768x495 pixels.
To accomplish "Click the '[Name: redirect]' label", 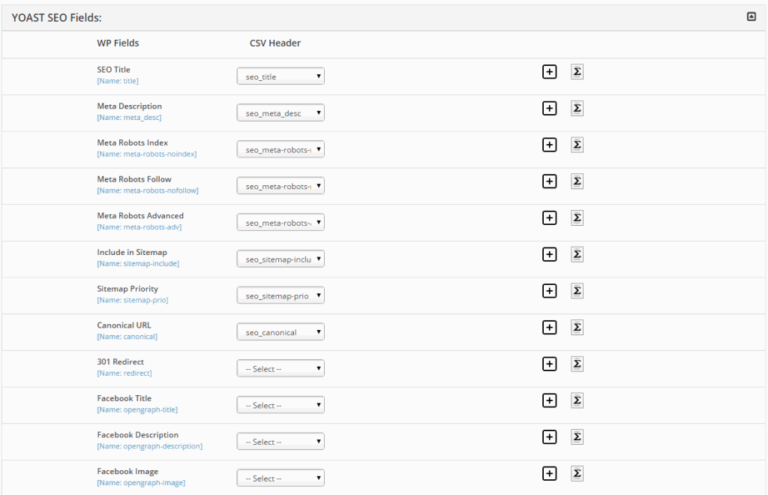I will (124, 373).
